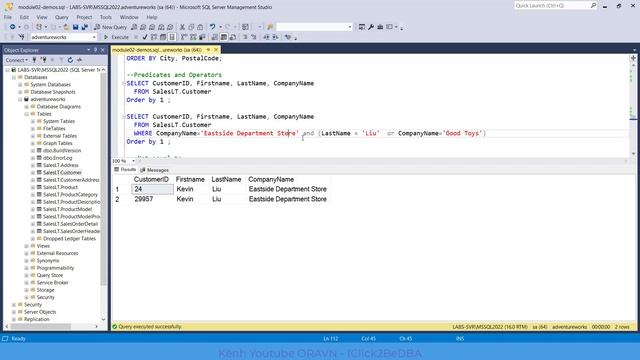
Task: Toggle auto-hide pin on Object Explorer
Action: pyautogui.click(x=96, y=50)
